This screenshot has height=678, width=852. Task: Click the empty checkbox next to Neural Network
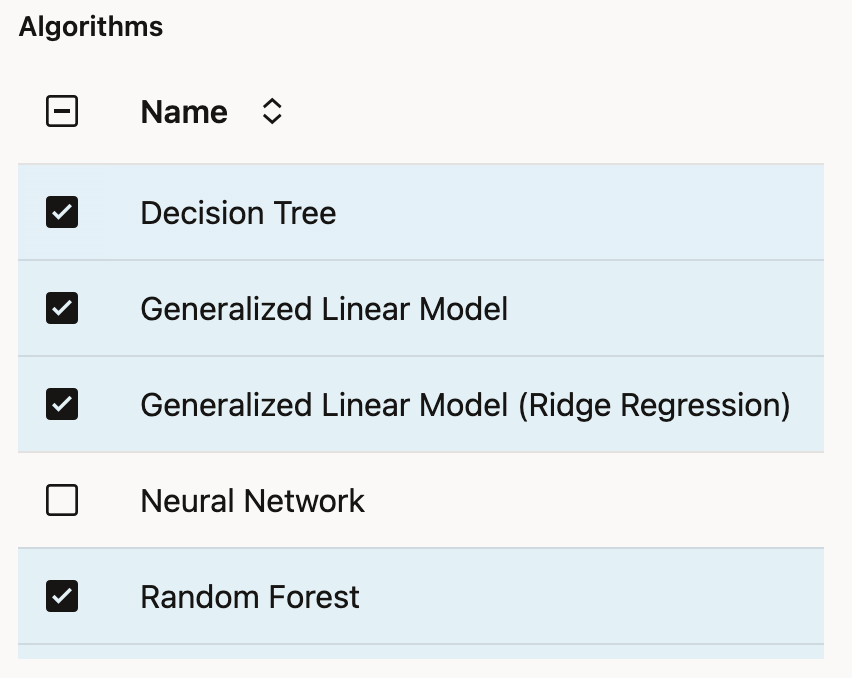[61, 500]
